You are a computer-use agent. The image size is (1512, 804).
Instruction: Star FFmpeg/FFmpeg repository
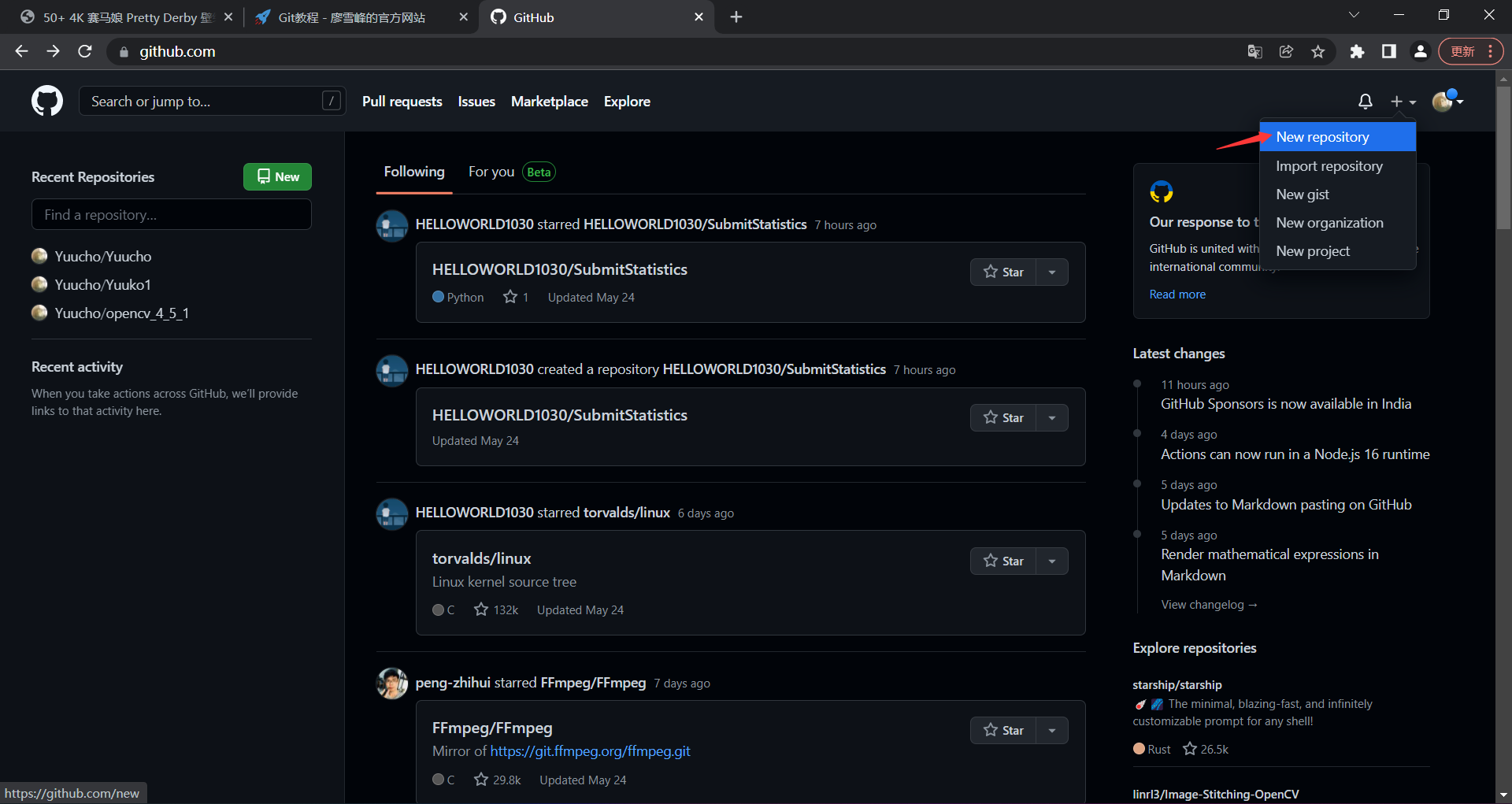coord(1003,730)
